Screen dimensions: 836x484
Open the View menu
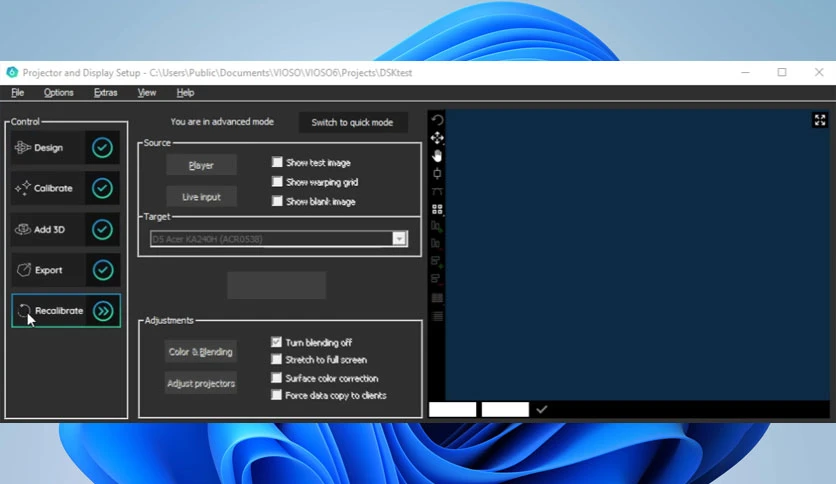click(x=147, y=93)
